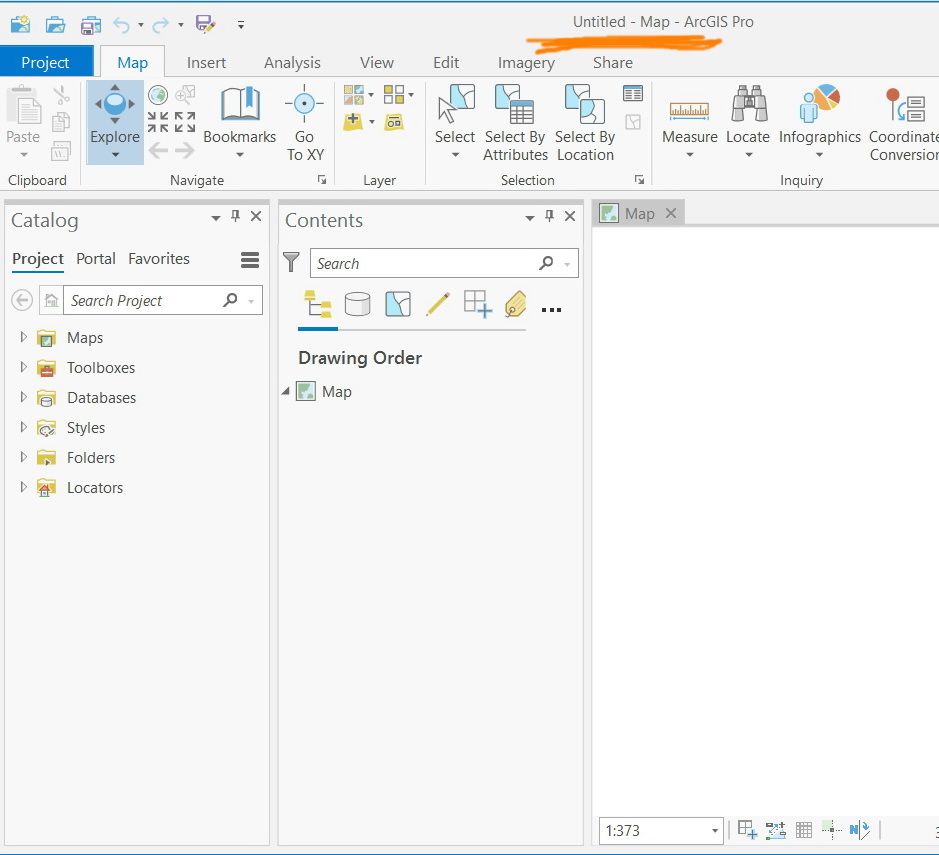The image size is (939, 855).
Task: Switch Catalog pane to Favorites tab
Action: tap(159, 259)
